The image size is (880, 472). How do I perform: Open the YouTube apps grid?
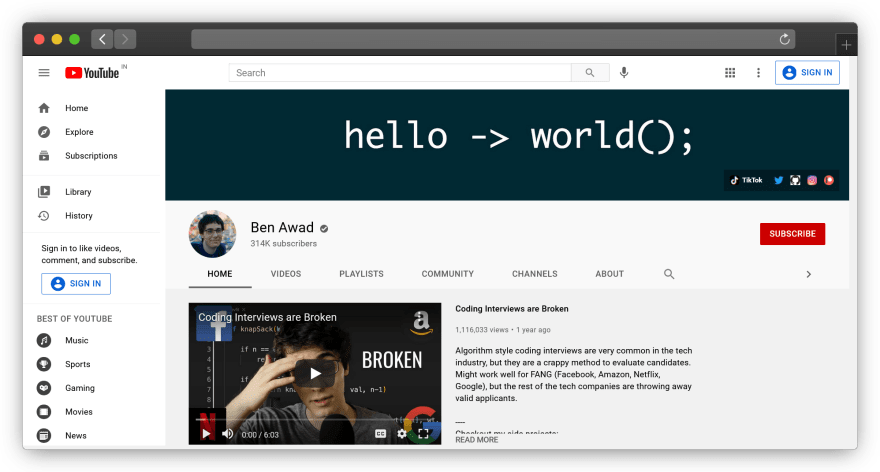(x=730, y=73)
